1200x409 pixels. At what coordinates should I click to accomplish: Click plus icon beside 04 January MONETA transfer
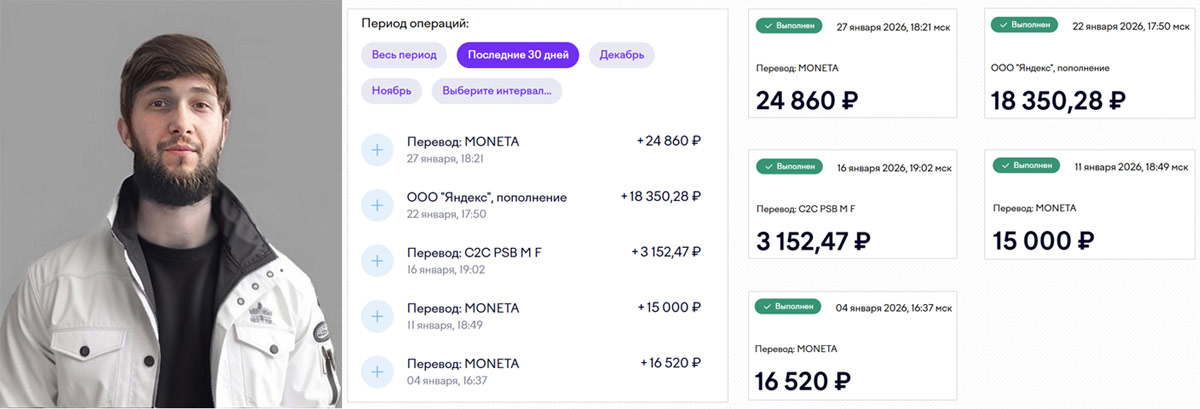tap(377, 371)
